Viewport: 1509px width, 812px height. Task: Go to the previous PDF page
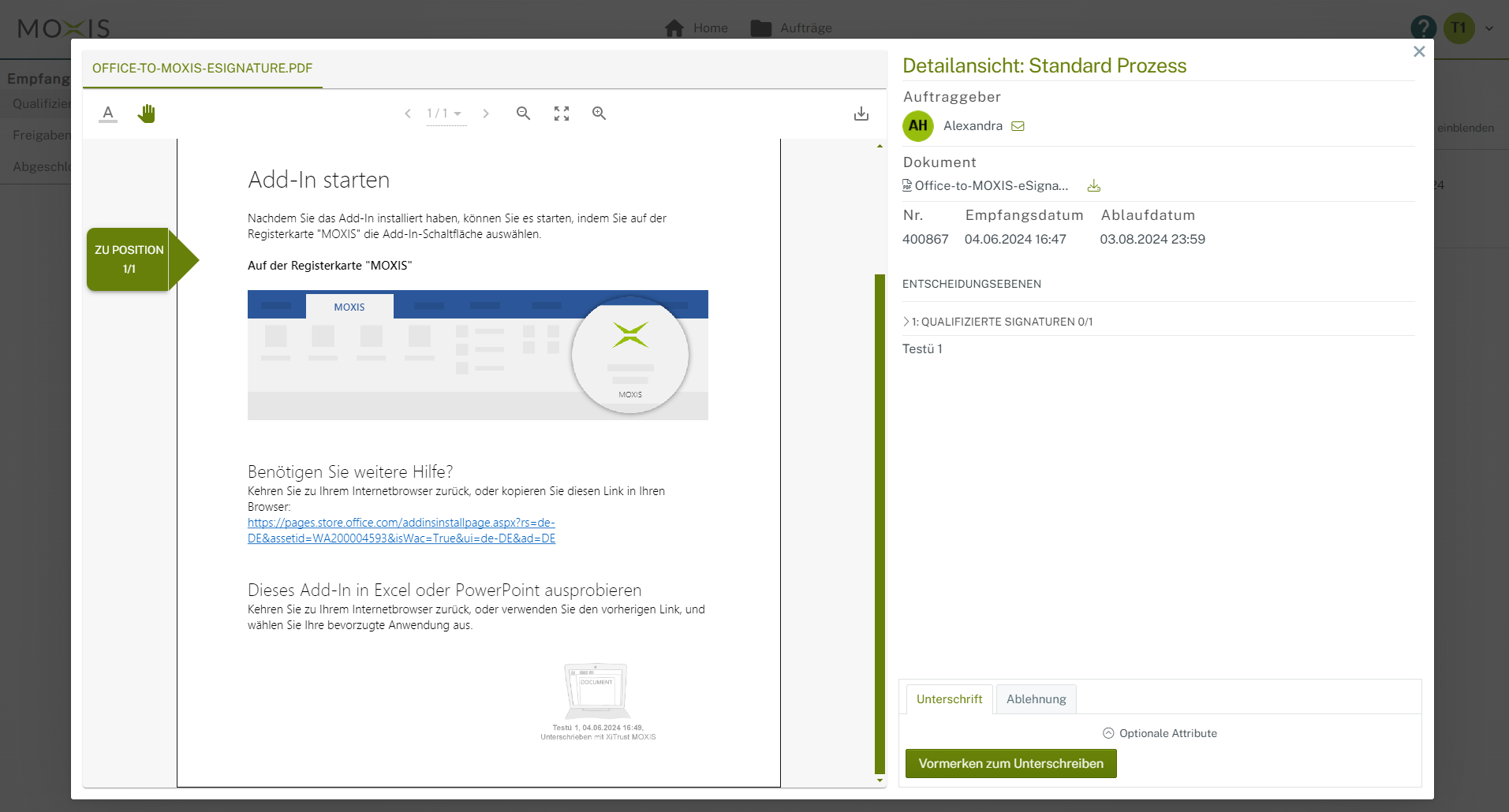tap(408, 114)
